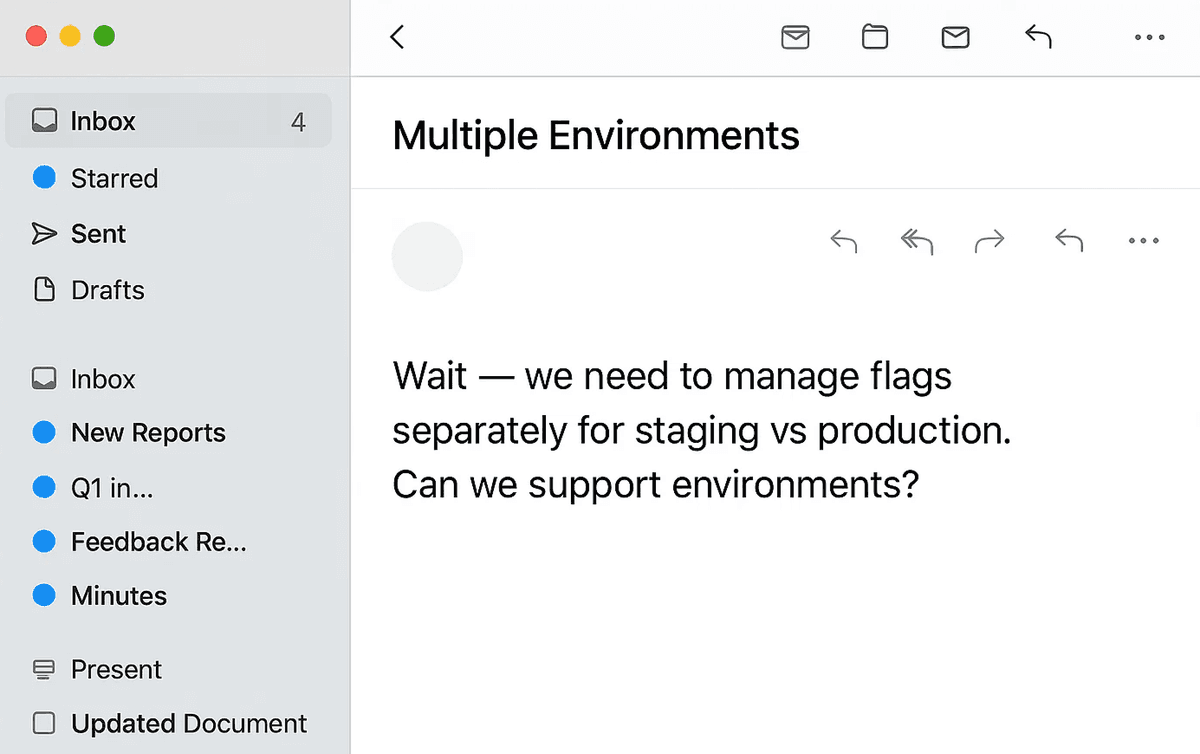Click the Multiple Environments subject heading
Screen dimensions: 1200x754
pyautogui.click(x=596, y=135)
